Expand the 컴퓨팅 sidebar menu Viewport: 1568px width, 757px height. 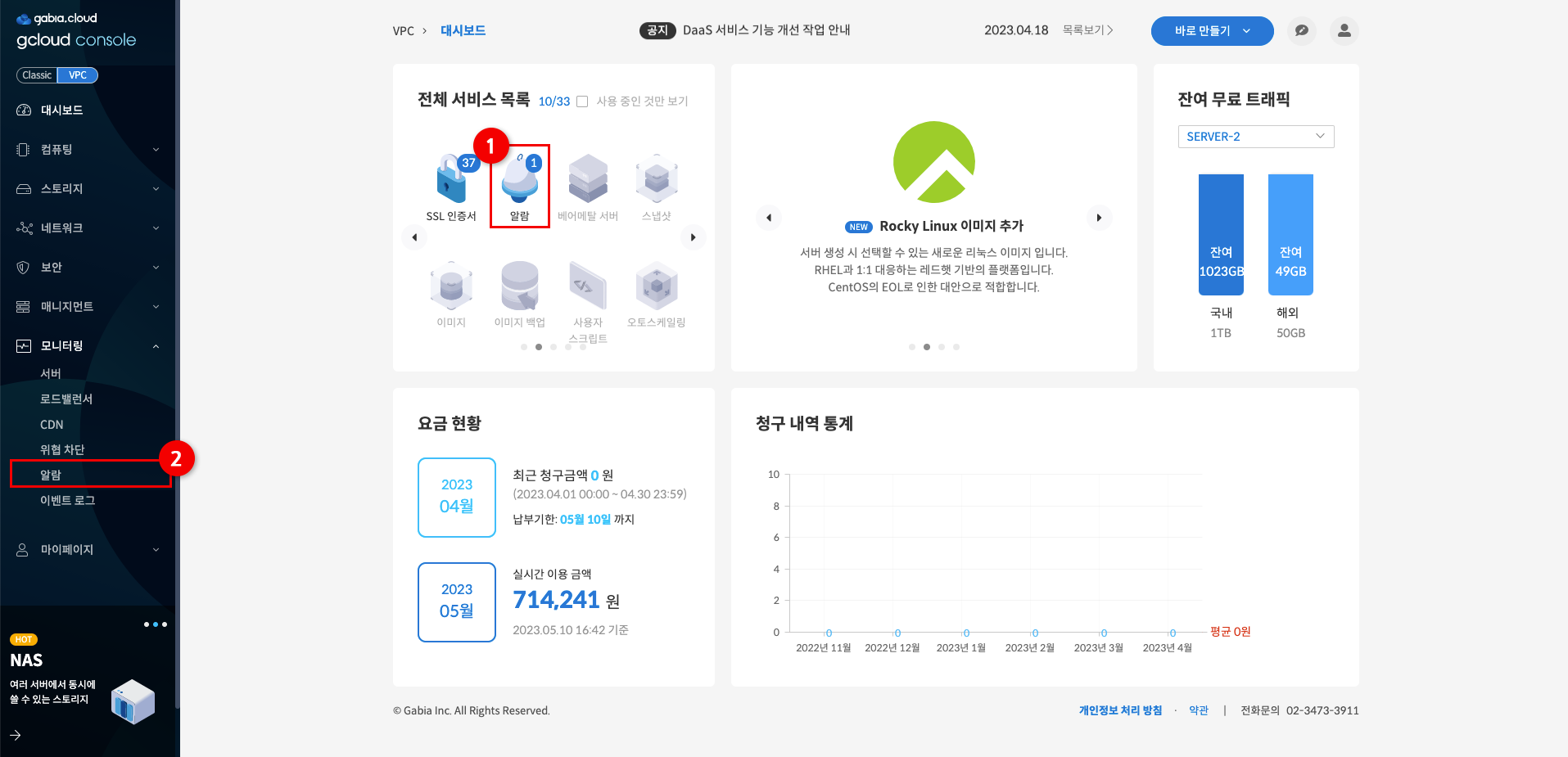coord(88,150)
